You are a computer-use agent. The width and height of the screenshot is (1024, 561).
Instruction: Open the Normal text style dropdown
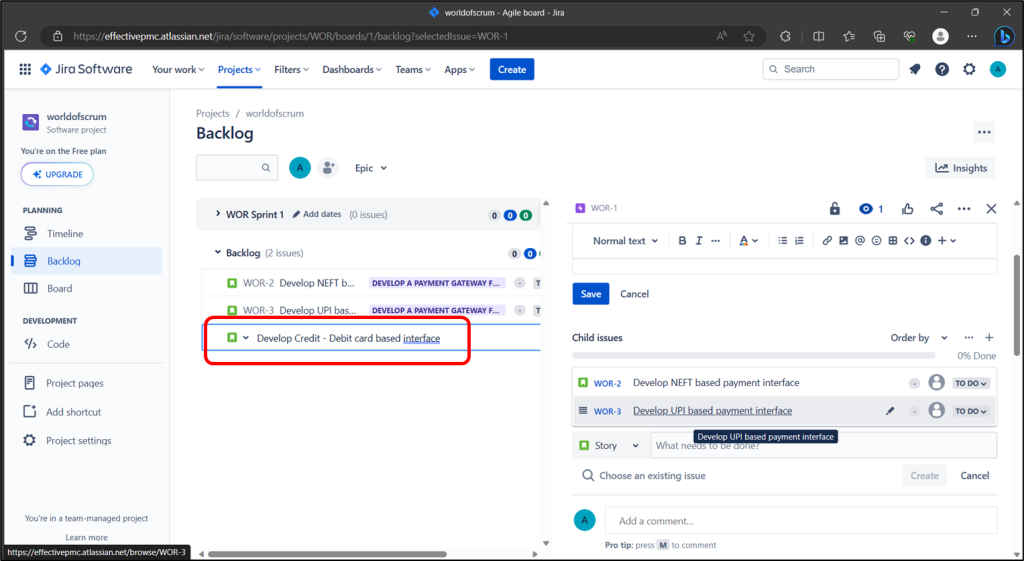[625, 241]
